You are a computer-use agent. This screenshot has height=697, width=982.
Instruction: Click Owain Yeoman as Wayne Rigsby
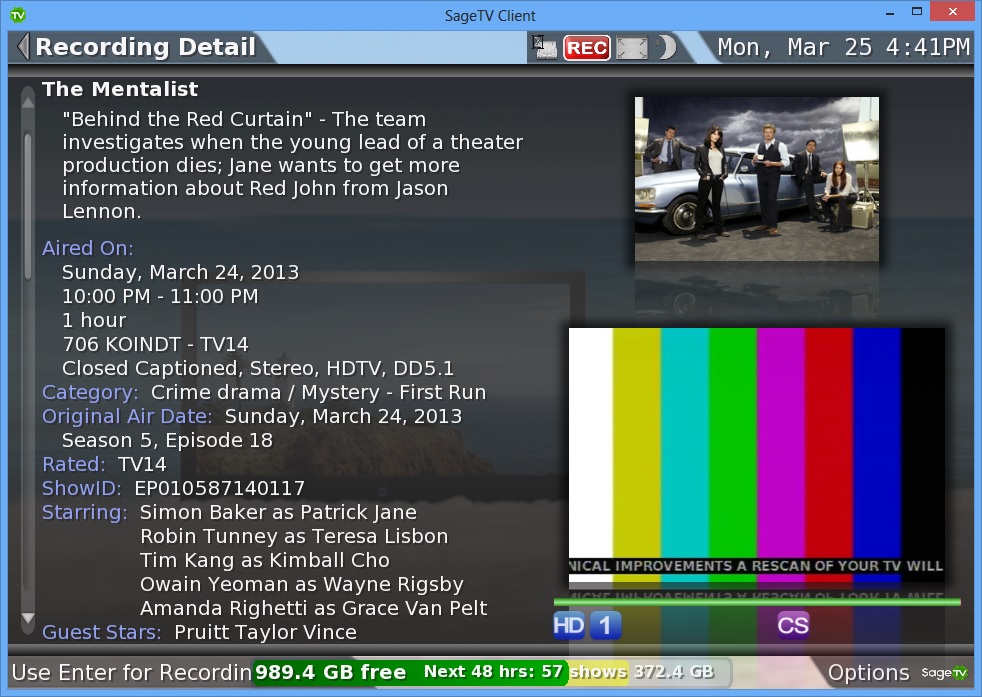pyautogui.click(x=301, y=584)
